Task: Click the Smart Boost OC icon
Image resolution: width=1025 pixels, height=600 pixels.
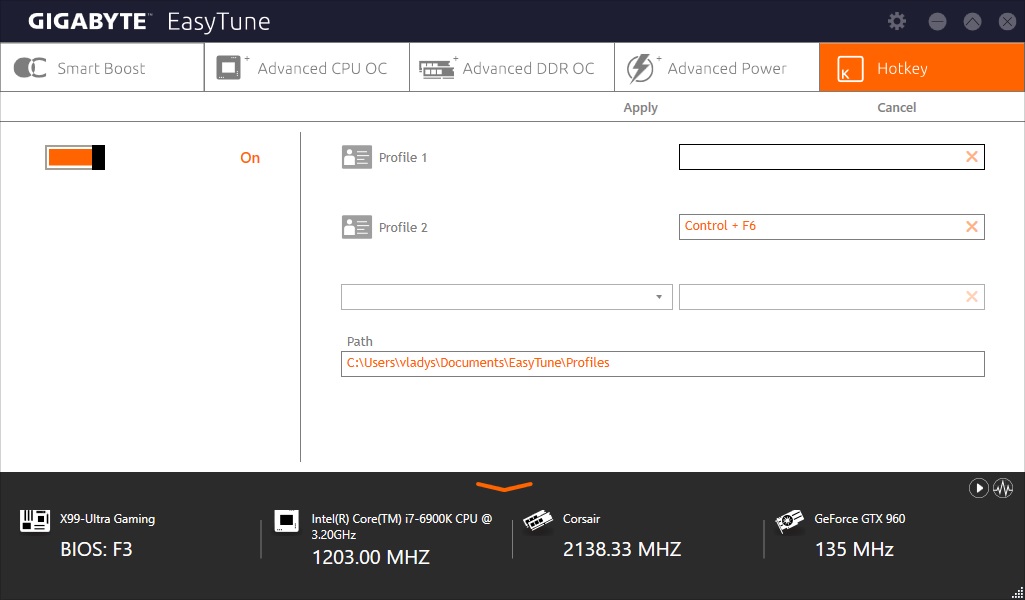Action: [x=30, y=68]
